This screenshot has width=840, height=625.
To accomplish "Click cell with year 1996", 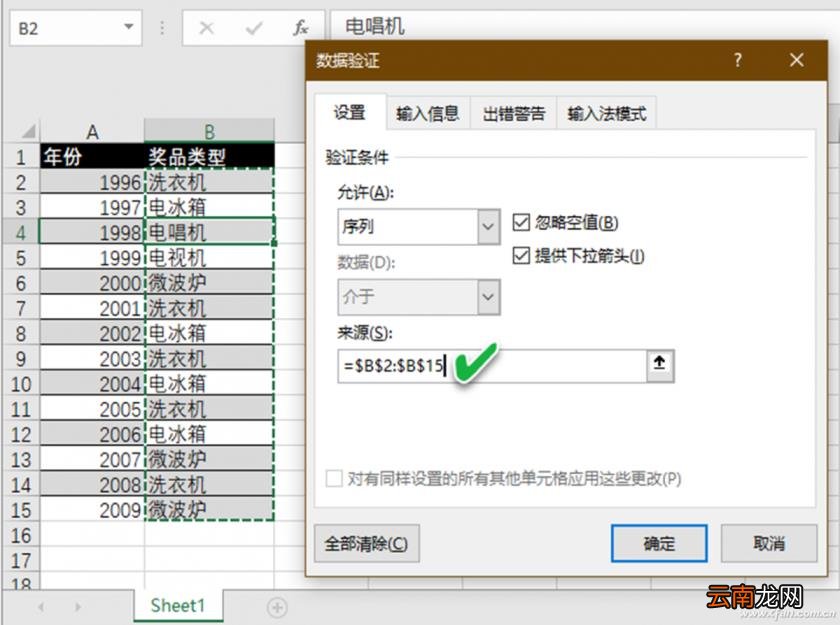I will [92, 182].
